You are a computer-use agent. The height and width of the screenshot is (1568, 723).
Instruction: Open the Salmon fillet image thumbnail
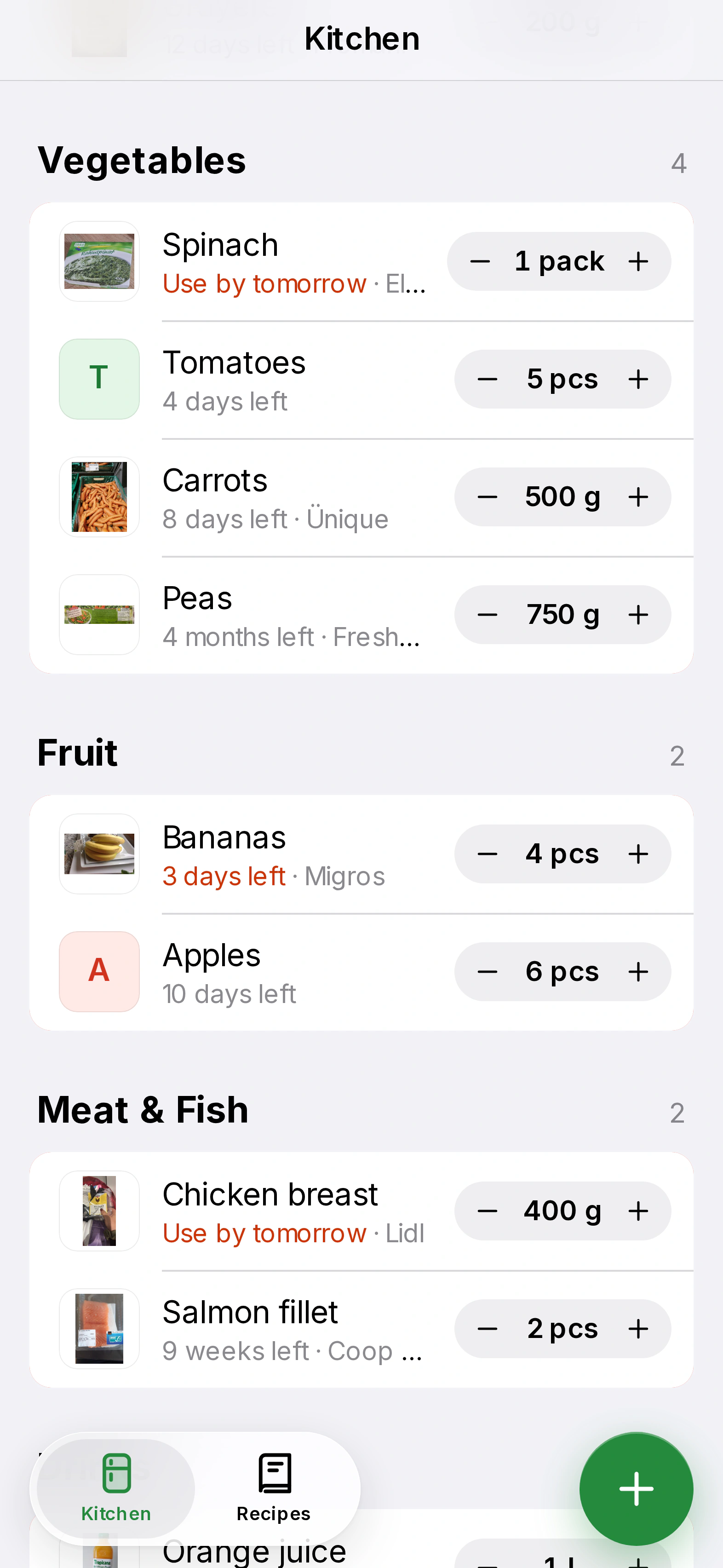tap(99, 1329)
